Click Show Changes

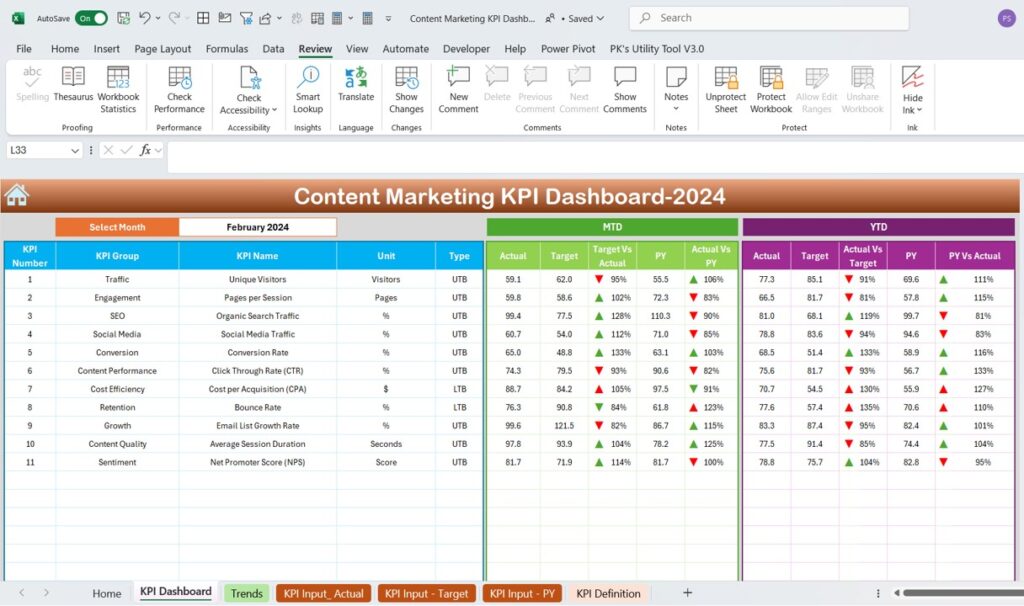(406, 90)
